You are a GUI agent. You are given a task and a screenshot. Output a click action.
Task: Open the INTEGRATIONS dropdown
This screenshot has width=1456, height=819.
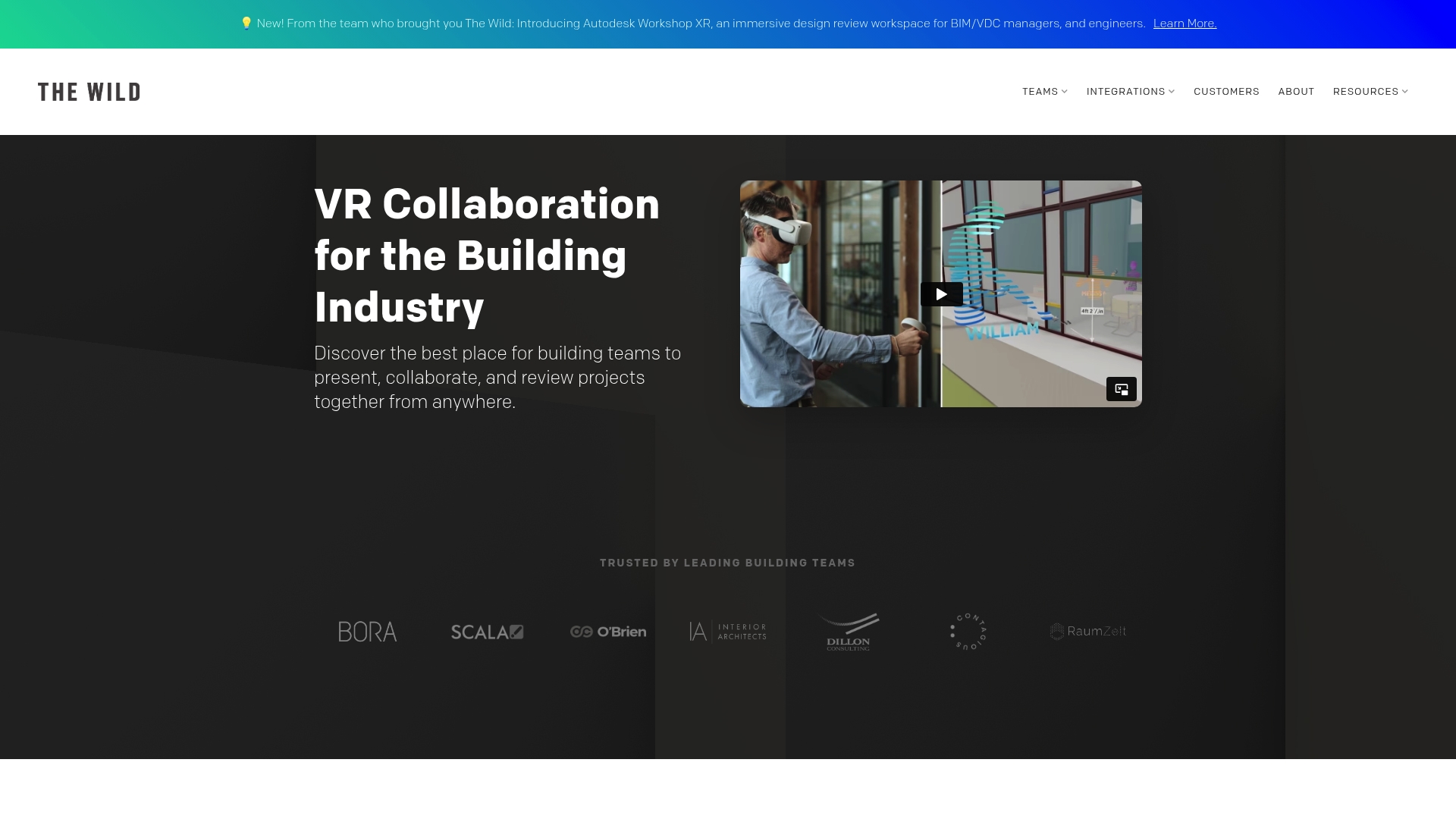1130,91
